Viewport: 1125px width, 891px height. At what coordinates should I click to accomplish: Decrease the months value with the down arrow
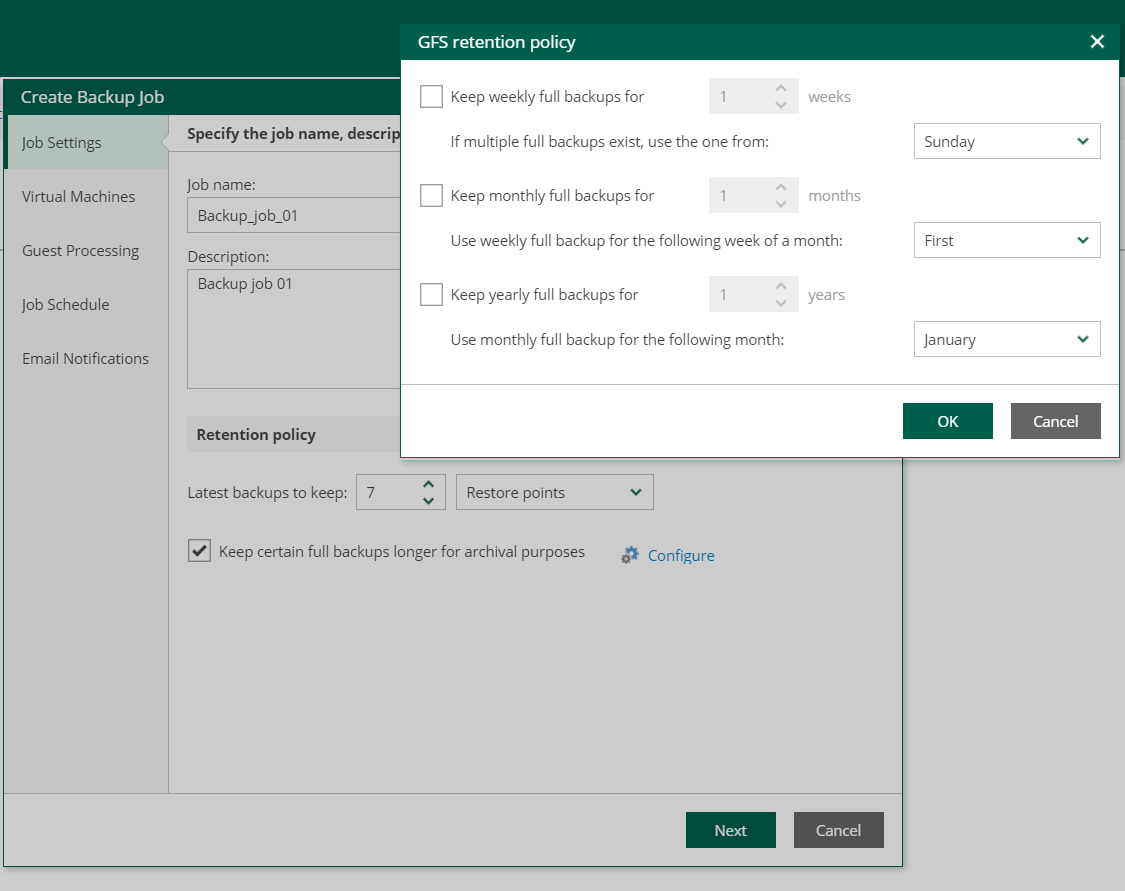(x=783, y=202)
